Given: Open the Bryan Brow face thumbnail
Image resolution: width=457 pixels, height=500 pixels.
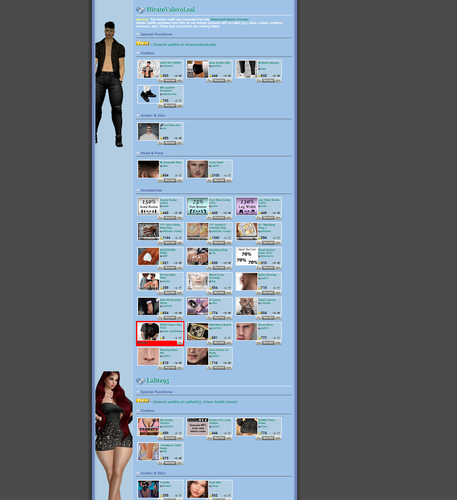Looking at the screenshot, I should point(246,331).
